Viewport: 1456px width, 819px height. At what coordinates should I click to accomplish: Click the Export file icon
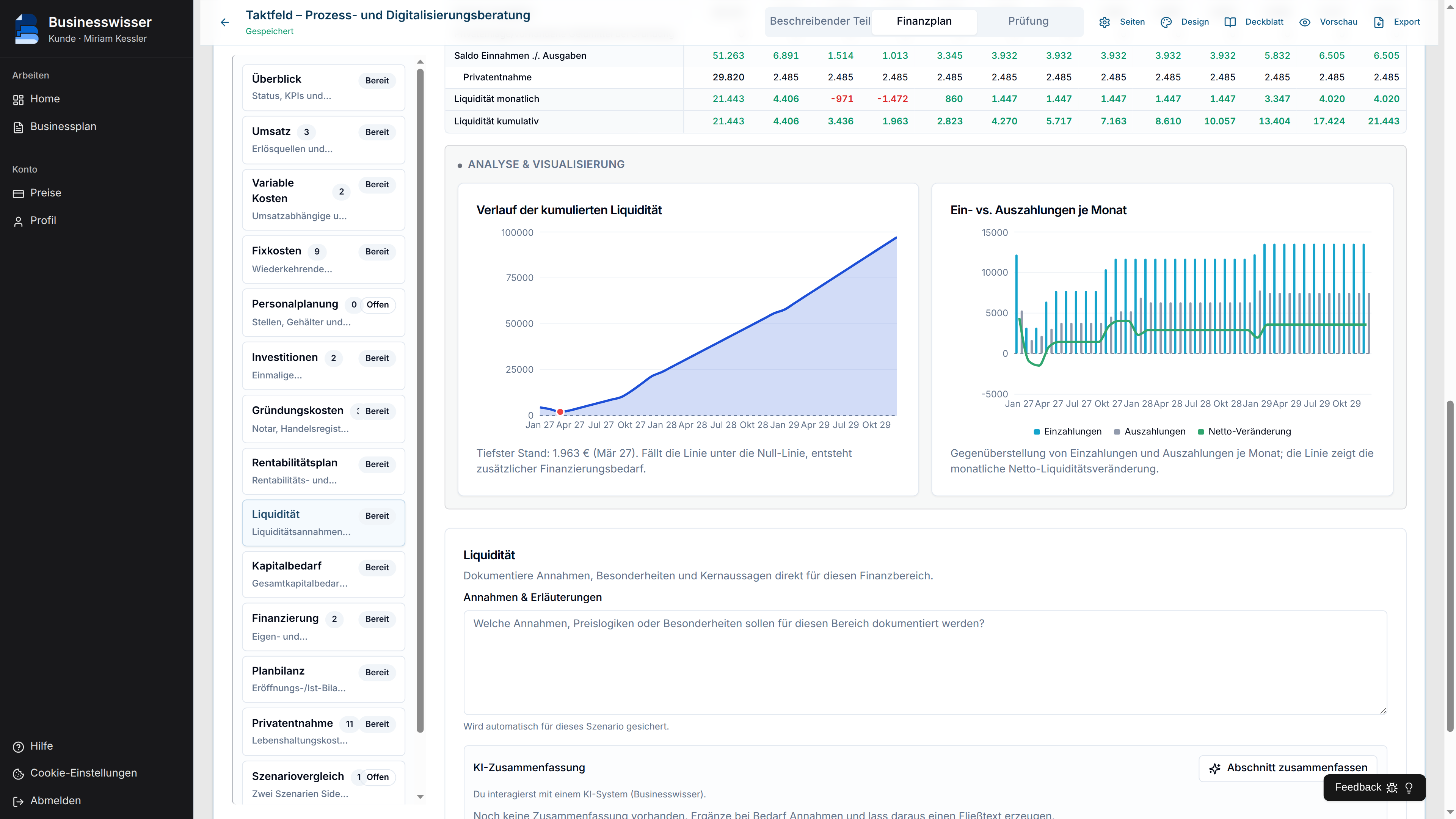click(1379, 22)
